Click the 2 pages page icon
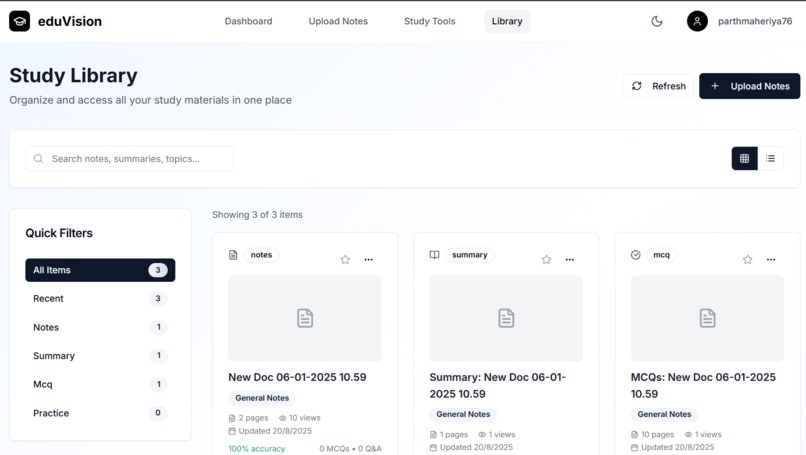This screenshot has width=806, height=455. [232, 418]
